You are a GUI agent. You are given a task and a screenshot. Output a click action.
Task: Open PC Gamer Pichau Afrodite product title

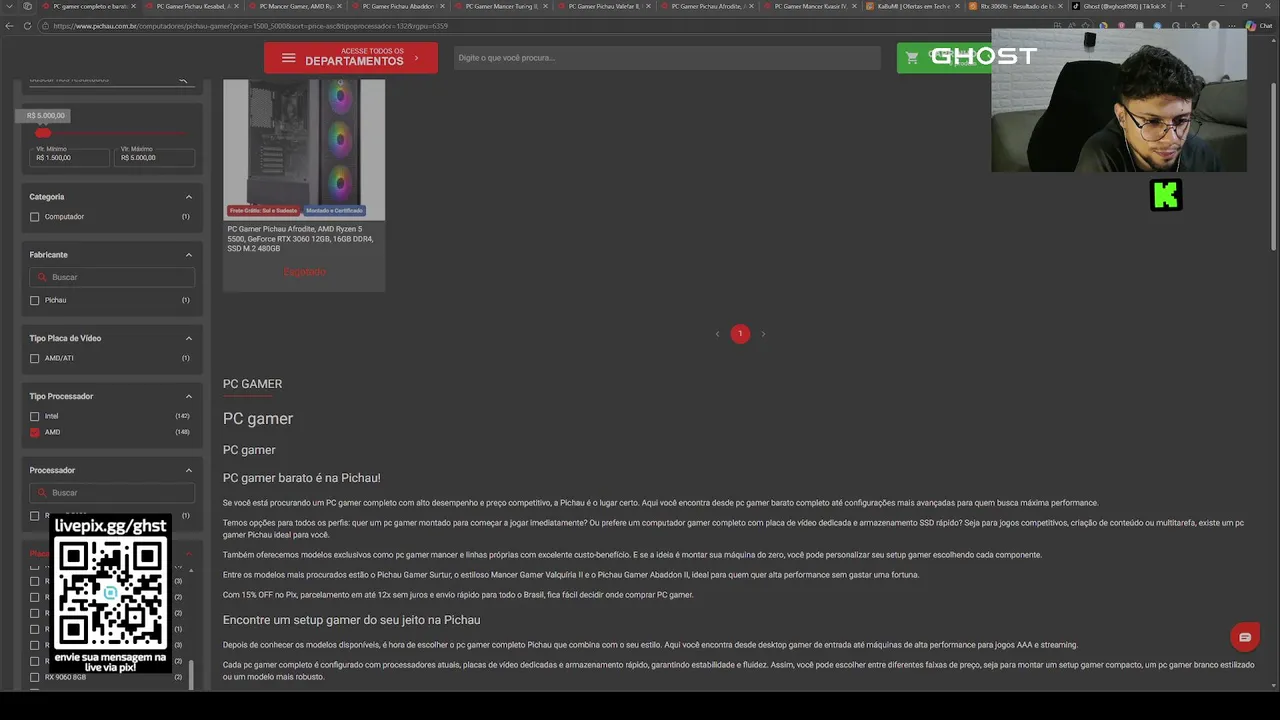click(x=300, y=238)
